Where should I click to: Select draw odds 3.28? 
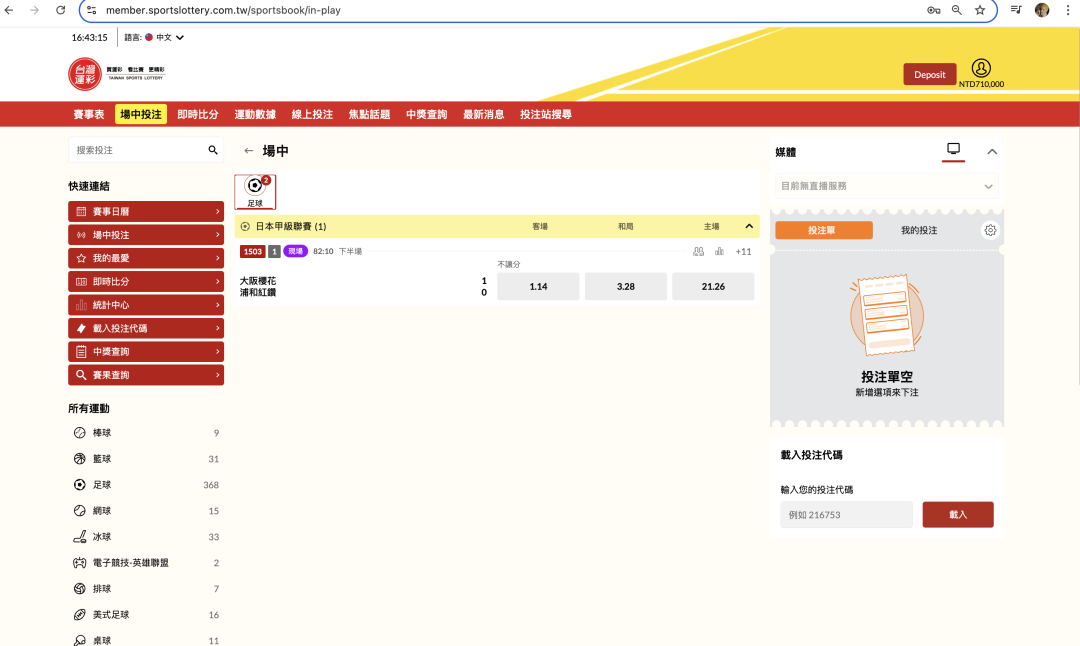pos(625,286)
